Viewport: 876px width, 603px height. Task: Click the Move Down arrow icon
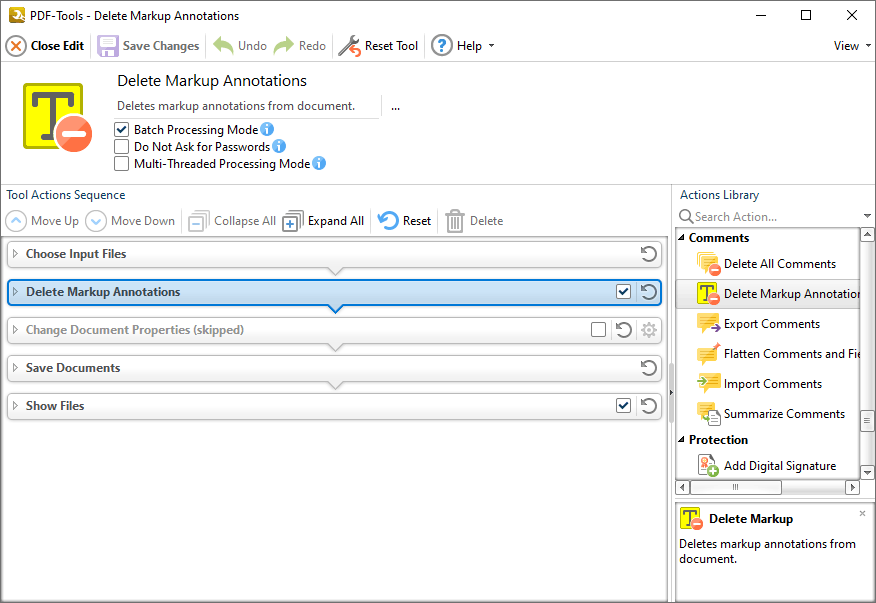[x=96, y=221]
